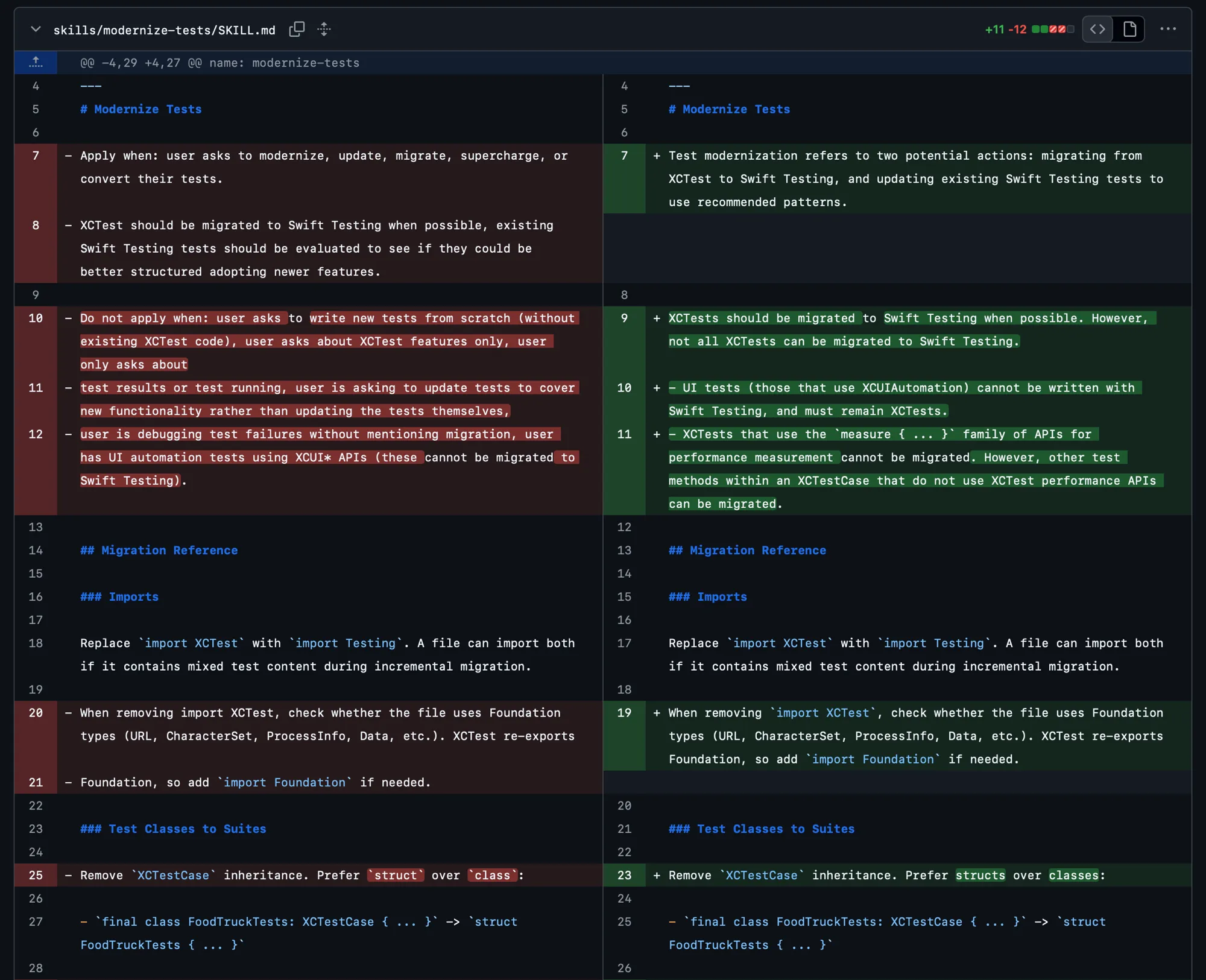Click '## Migration Reference' heading in original pane

tap(159, 550)
